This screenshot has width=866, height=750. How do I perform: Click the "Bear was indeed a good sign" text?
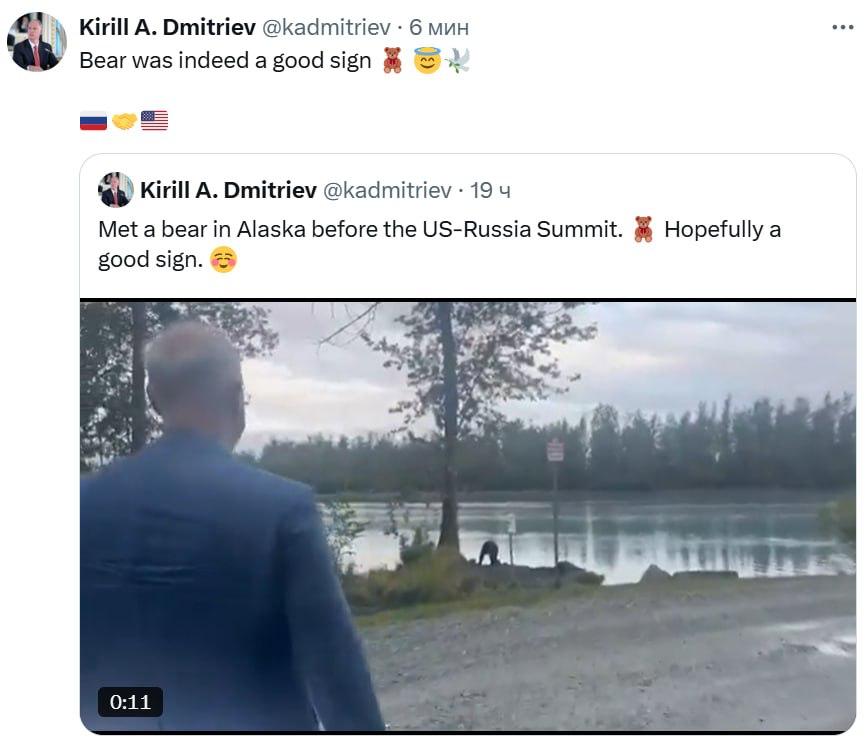point(225,61)
